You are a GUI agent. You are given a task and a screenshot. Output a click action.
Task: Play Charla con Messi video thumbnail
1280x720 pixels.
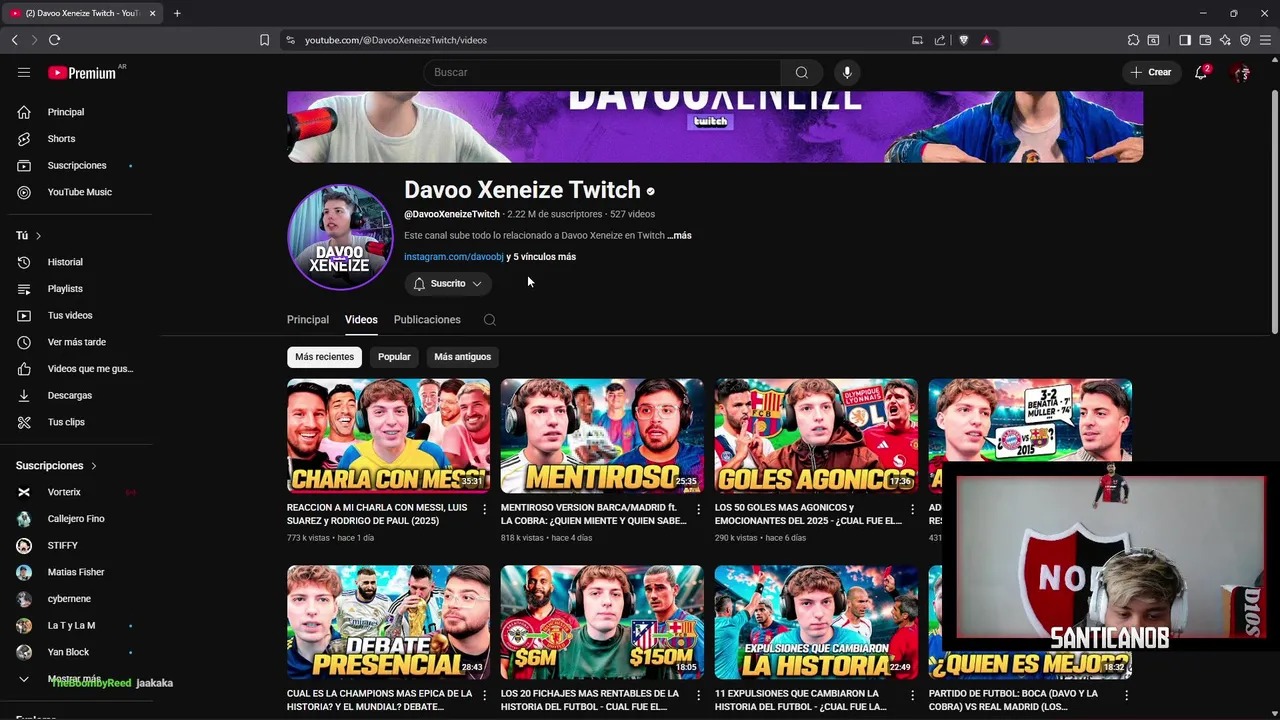pos(388,436)
